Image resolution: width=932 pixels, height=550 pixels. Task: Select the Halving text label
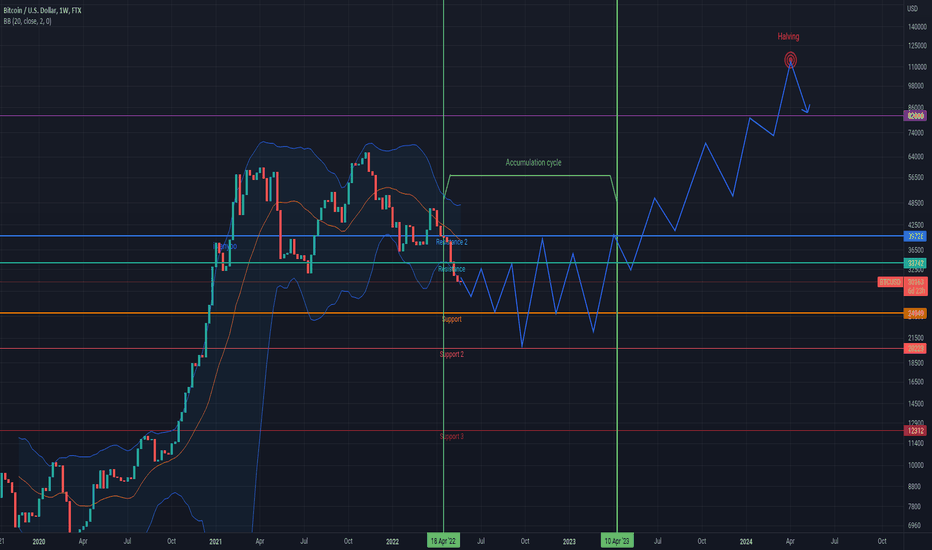point(788,36)
